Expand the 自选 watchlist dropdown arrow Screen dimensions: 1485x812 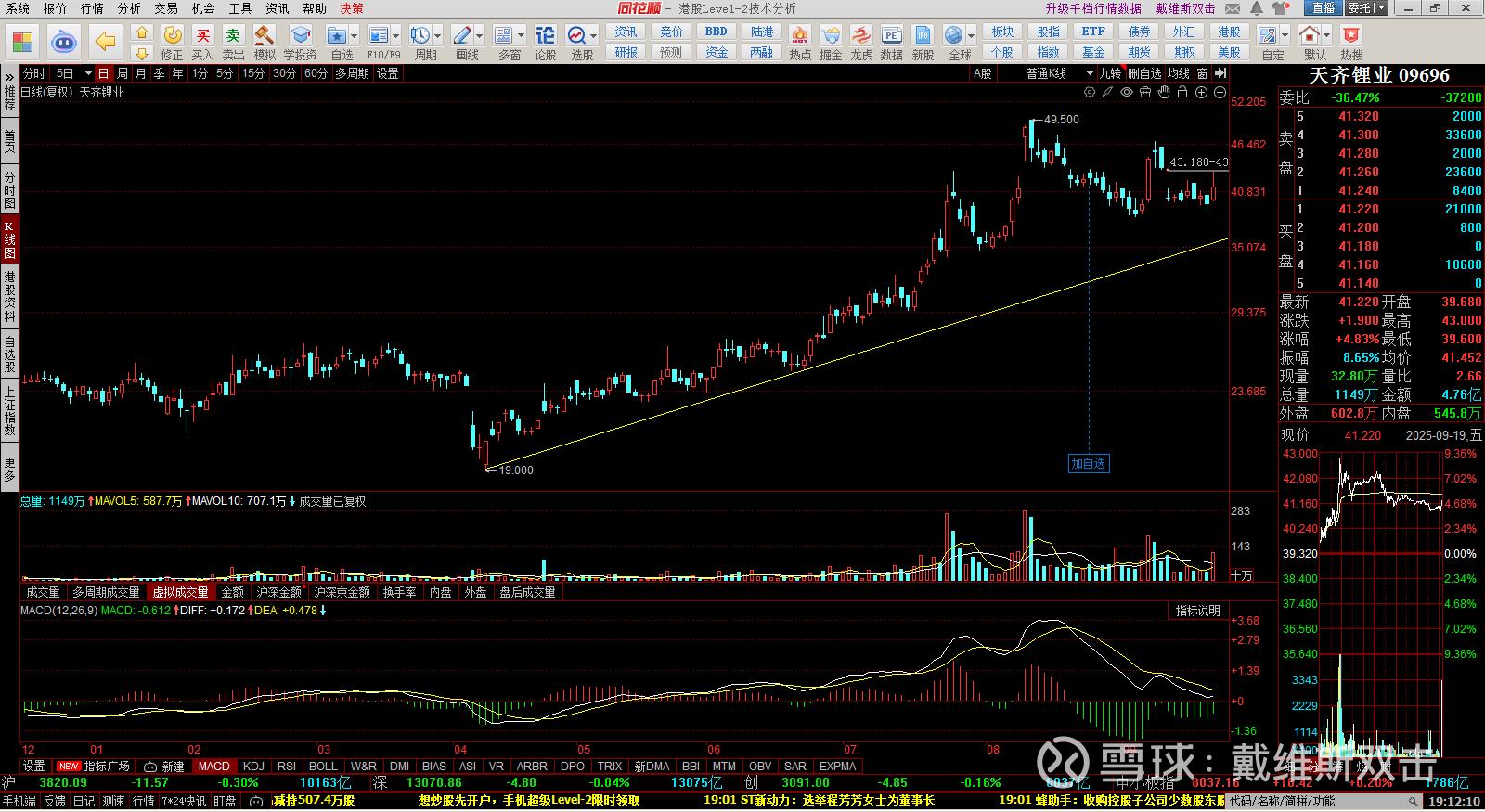tap(355, 36)
